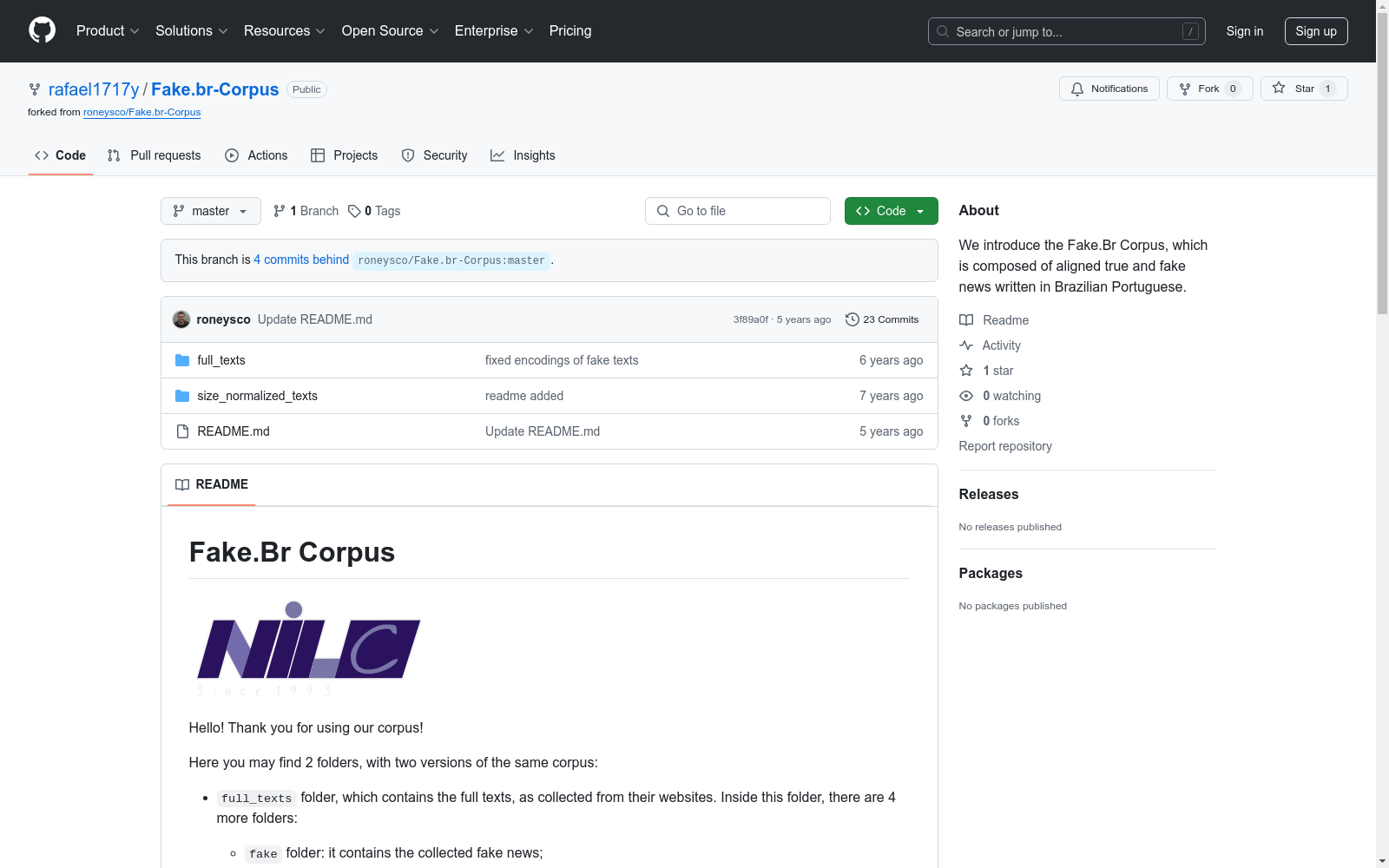Open the Packages section heading
Image resolution: width=1389 pixels, height=868 pixels.
coord(991,573)
